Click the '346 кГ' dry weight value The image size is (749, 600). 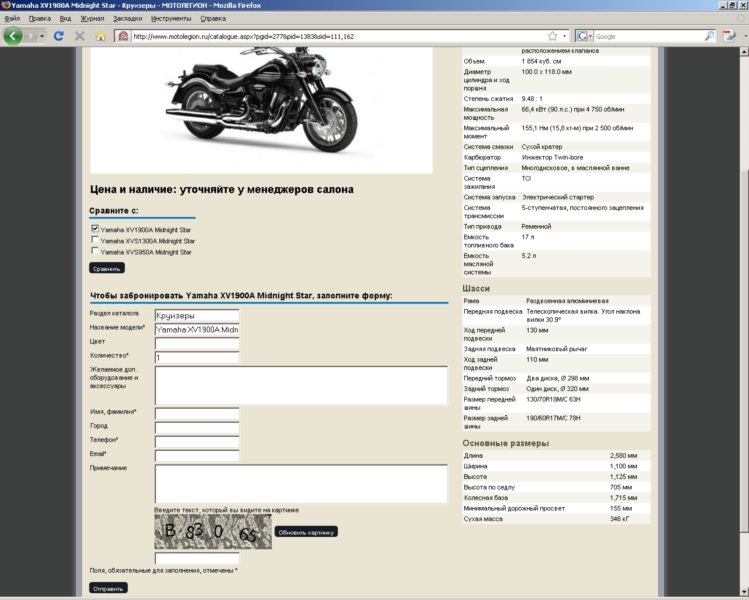click(619, 519)
